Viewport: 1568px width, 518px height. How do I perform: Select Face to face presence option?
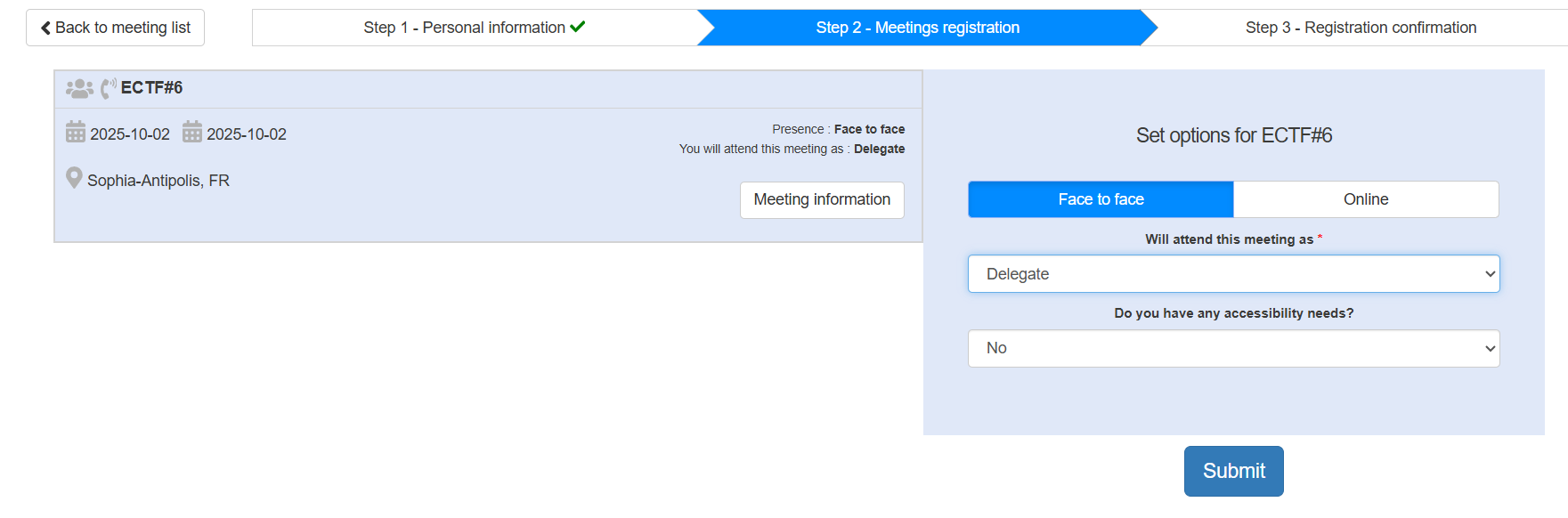(x=1101, y=199)
